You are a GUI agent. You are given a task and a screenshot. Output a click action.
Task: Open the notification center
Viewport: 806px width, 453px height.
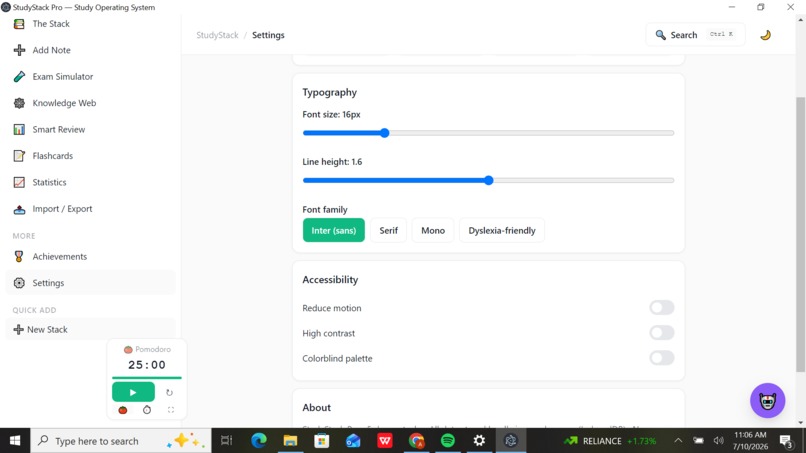[786, 441]
